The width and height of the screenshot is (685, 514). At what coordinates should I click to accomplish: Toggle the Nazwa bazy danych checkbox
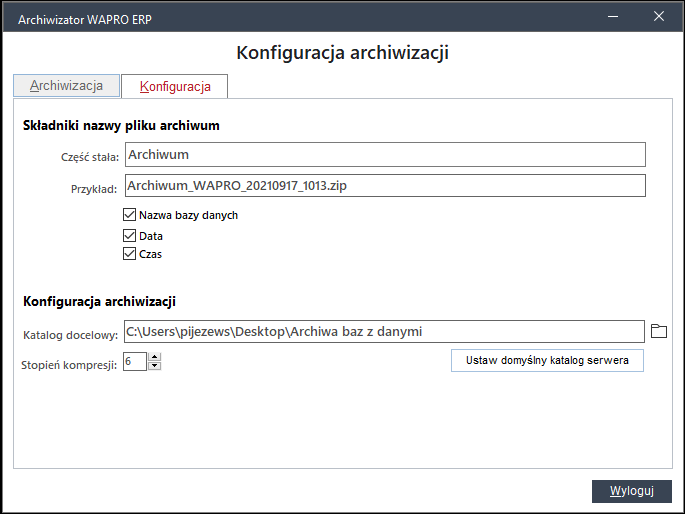(129, 214)
